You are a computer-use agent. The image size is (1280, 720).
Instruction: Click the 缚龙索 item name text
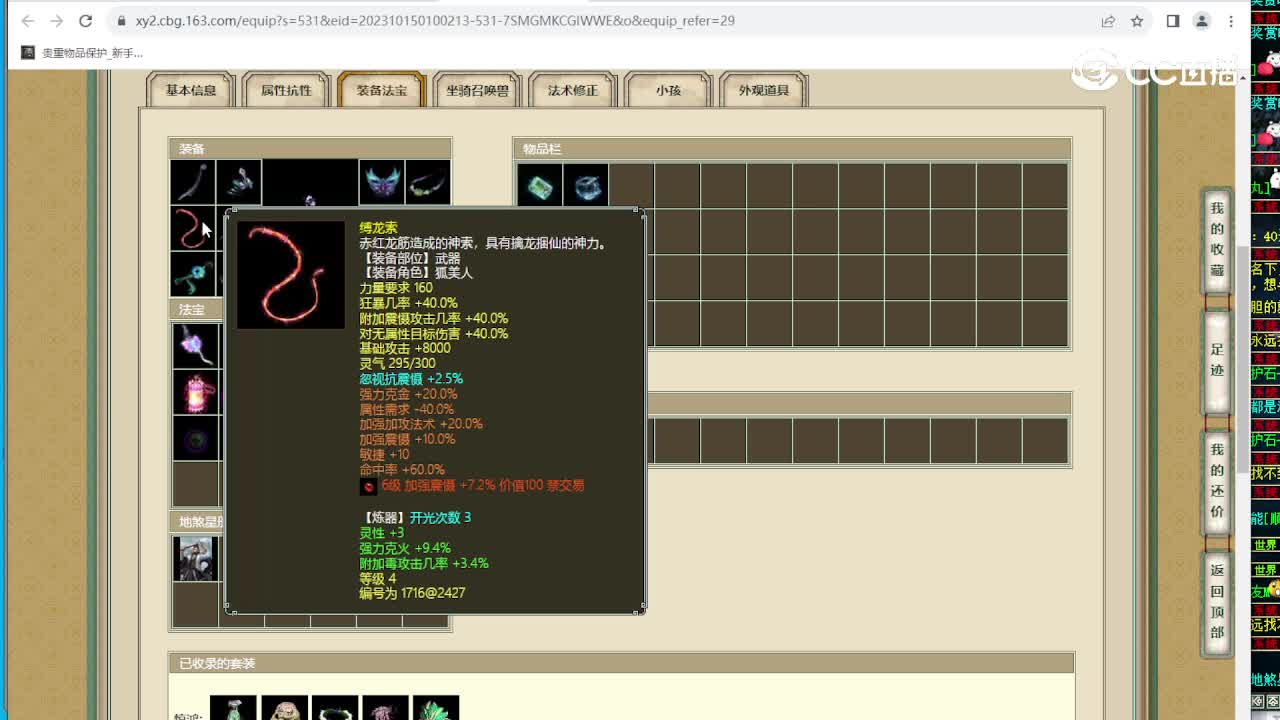[378, 228]
